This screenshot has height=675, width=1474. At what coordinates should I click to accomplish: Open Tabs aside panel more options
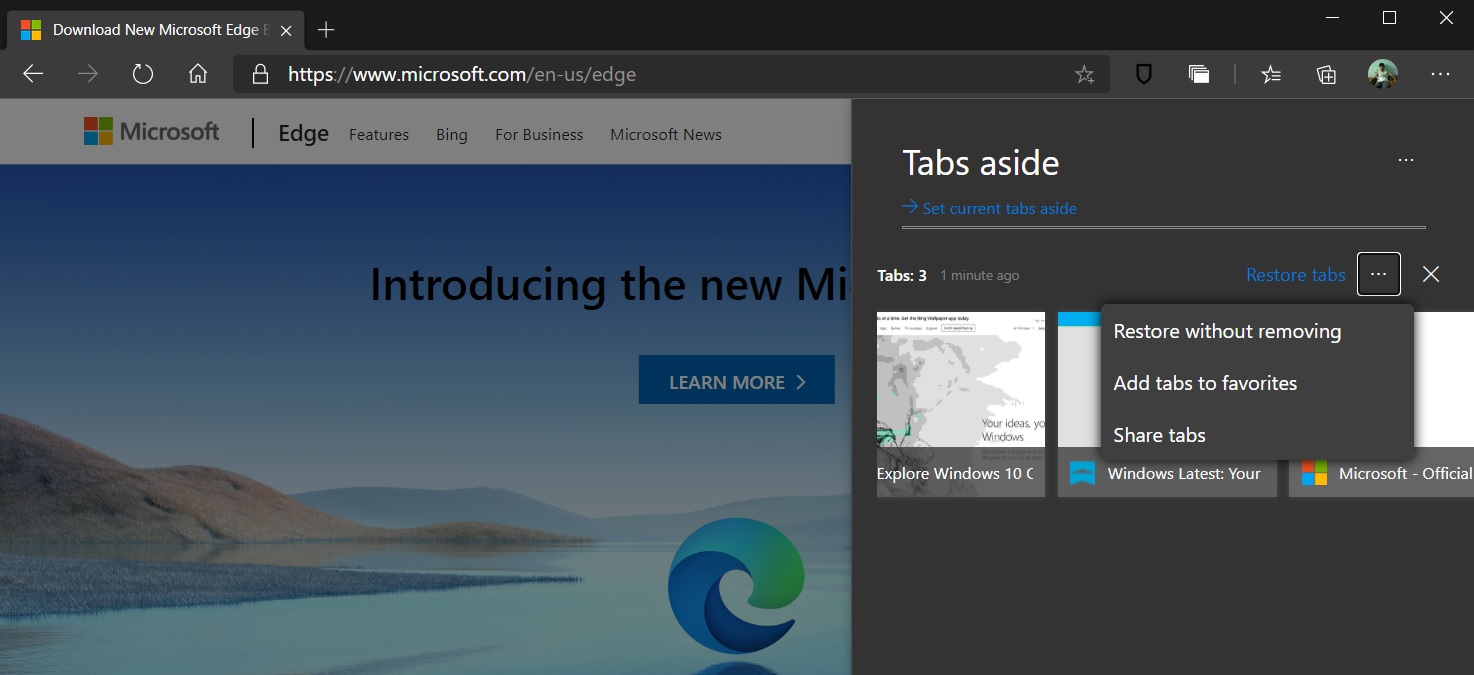click(1406, 160)
